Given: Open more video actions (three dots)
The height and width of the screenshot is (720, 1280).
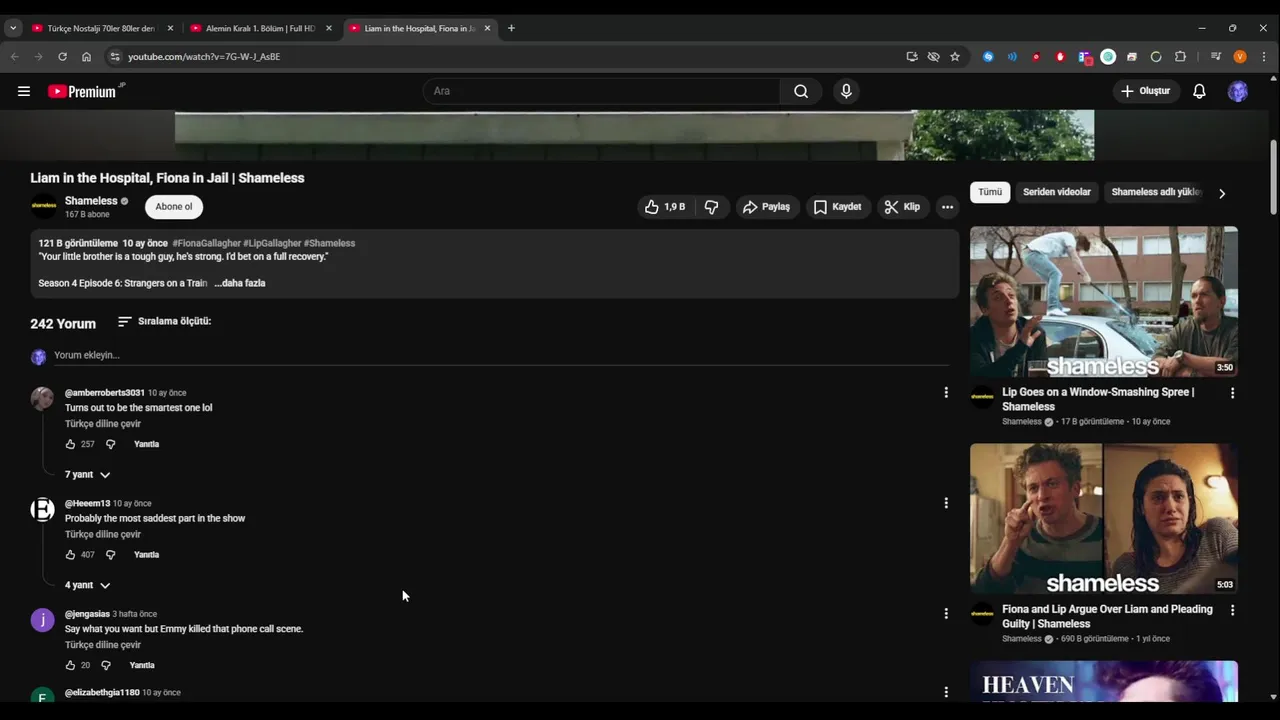Looking at the screenshot, I should click(x=947, y=207).
